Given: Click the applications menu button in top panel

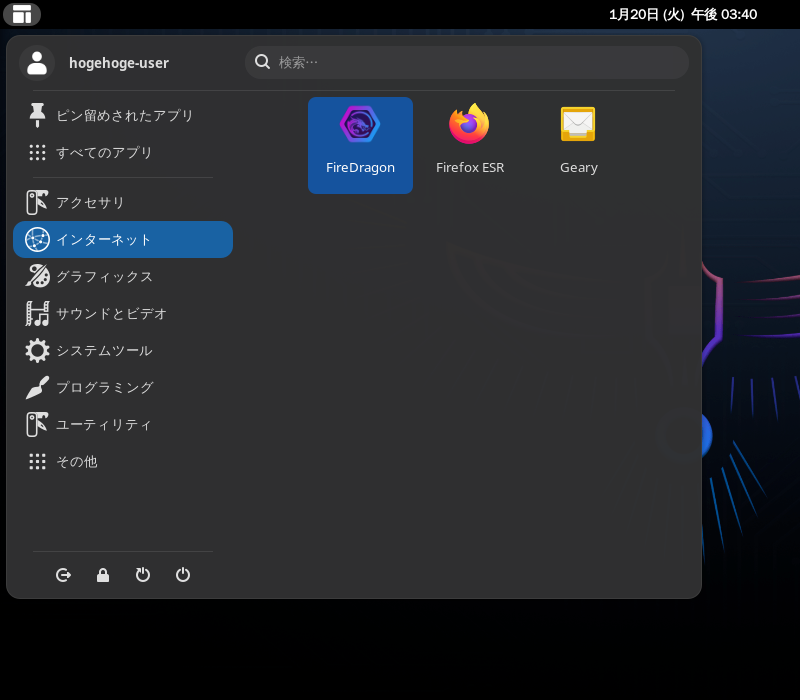Looking at the screenshot, I should click(22, 14).
